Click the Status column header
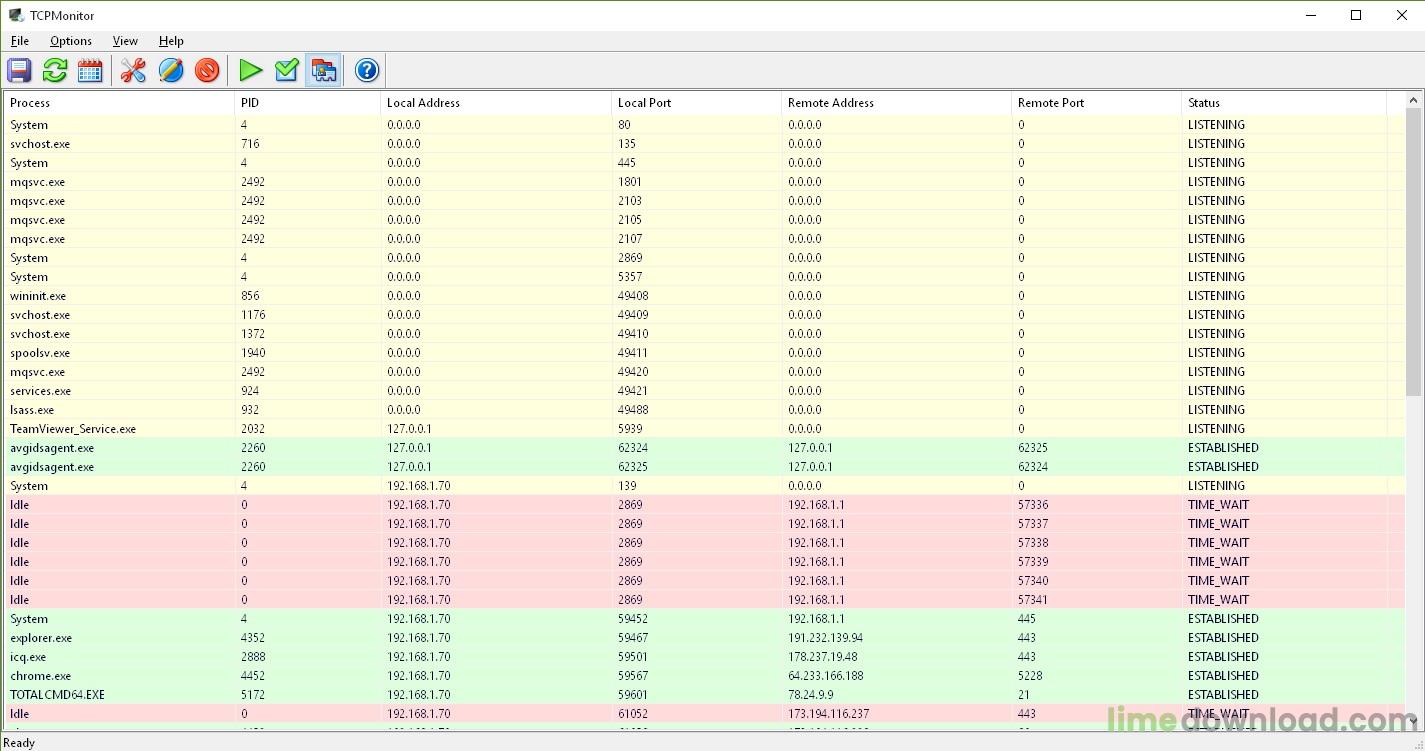The image size is (1425, 751). (1283, 103)
